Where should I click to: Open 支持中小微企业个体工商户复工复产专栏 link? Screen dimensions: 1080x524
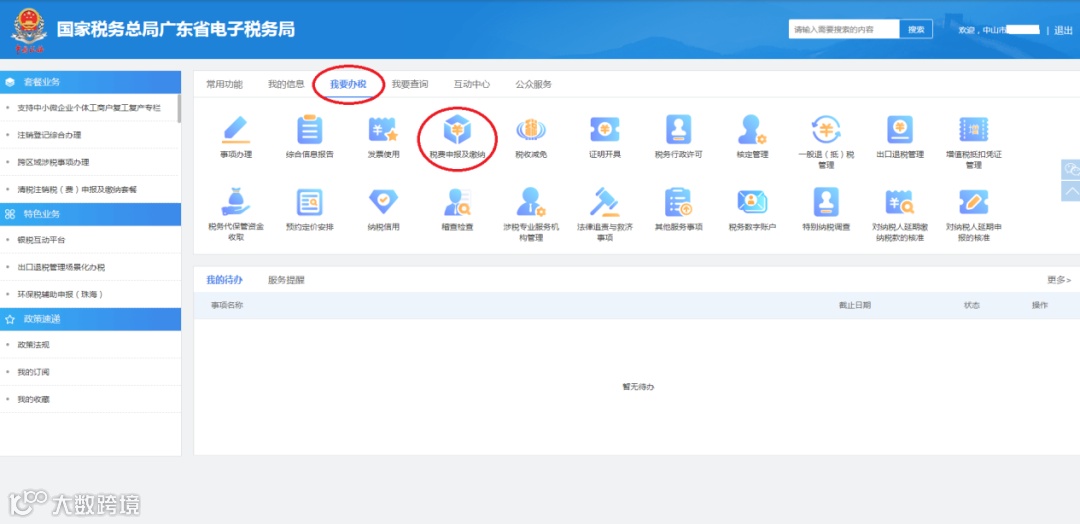click(89, 108)
